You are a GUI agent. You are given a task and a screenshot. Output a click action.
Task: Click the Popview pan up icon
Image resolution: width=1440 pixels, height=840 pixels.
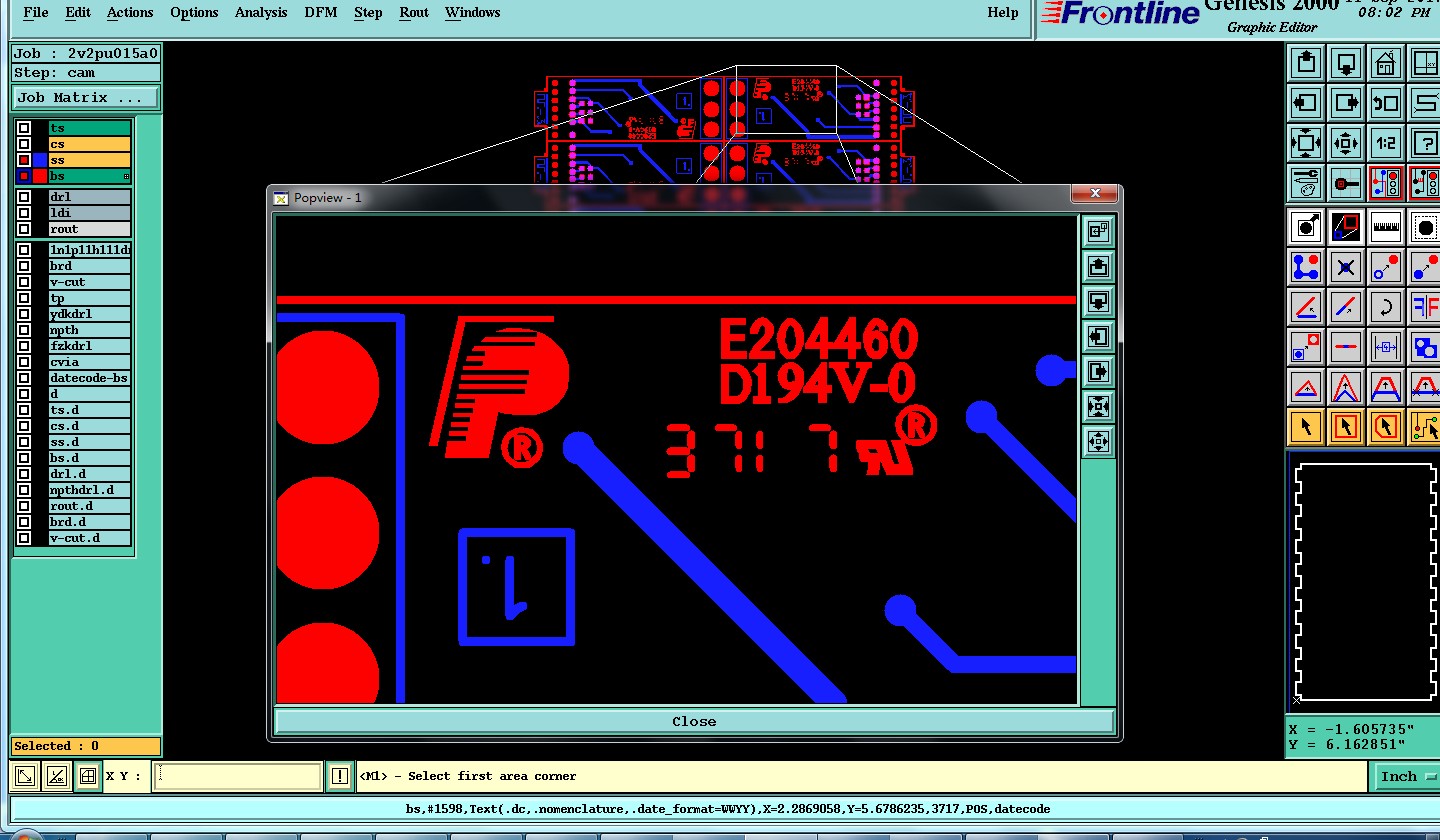[1098, 267]
